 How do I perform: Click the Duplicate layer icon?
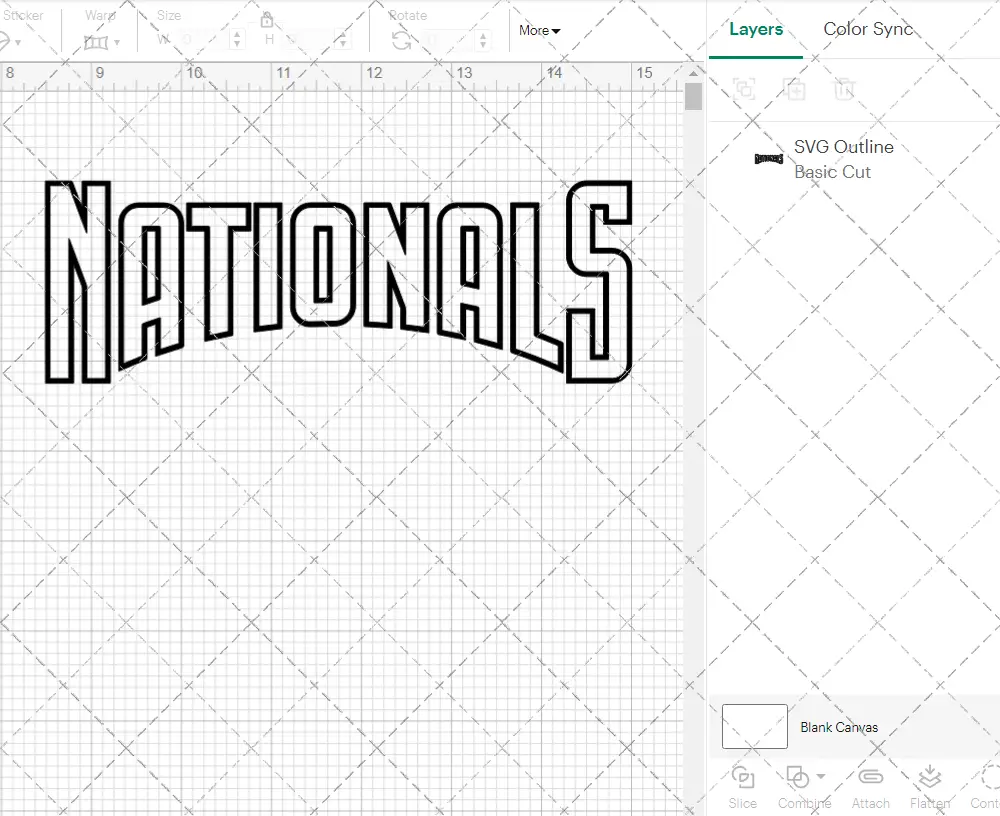pos(795,89)
